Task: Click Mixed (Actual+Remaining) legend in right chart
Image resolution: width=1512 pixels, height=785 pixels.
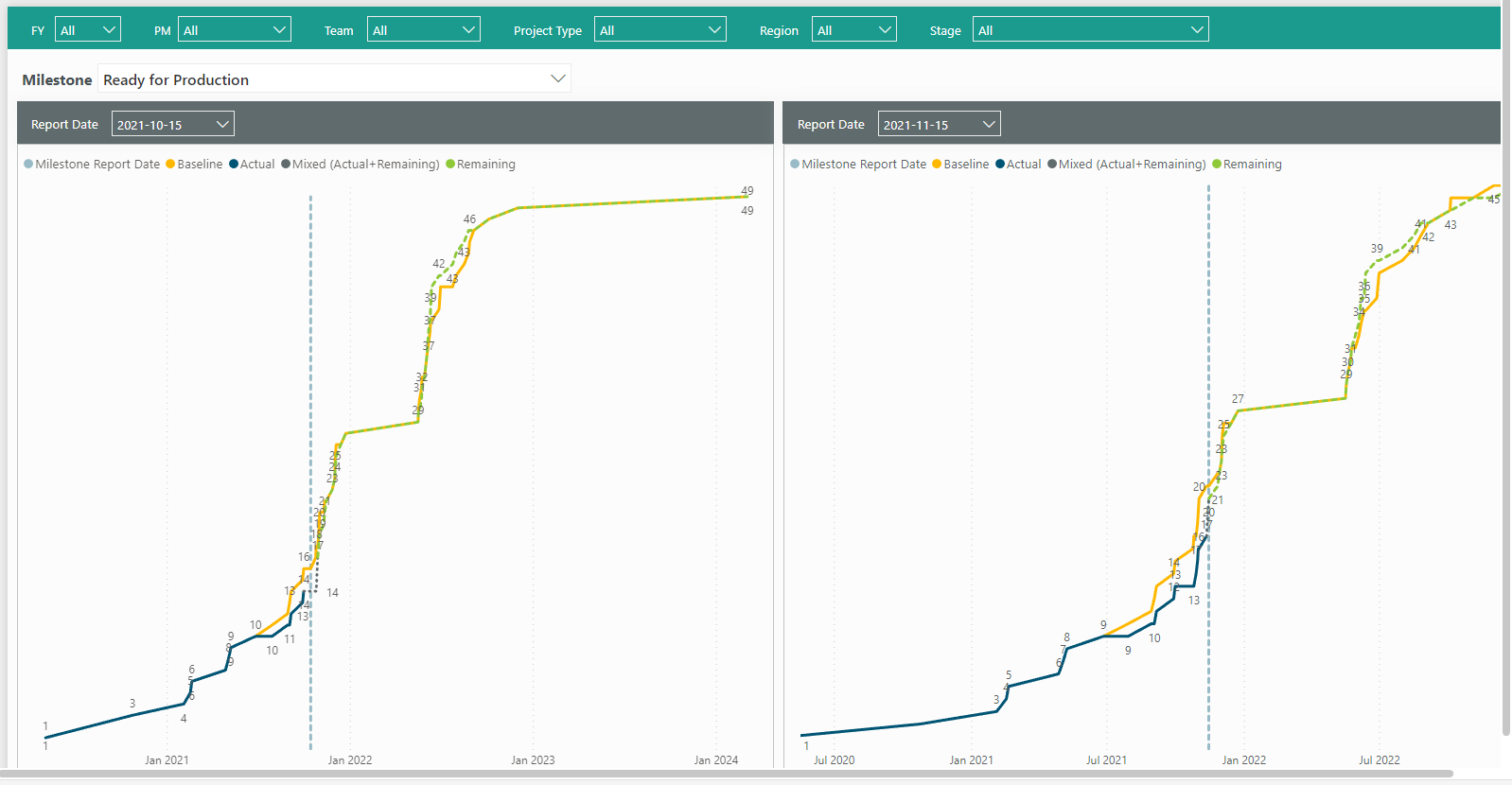Action: coord(1132,165)
